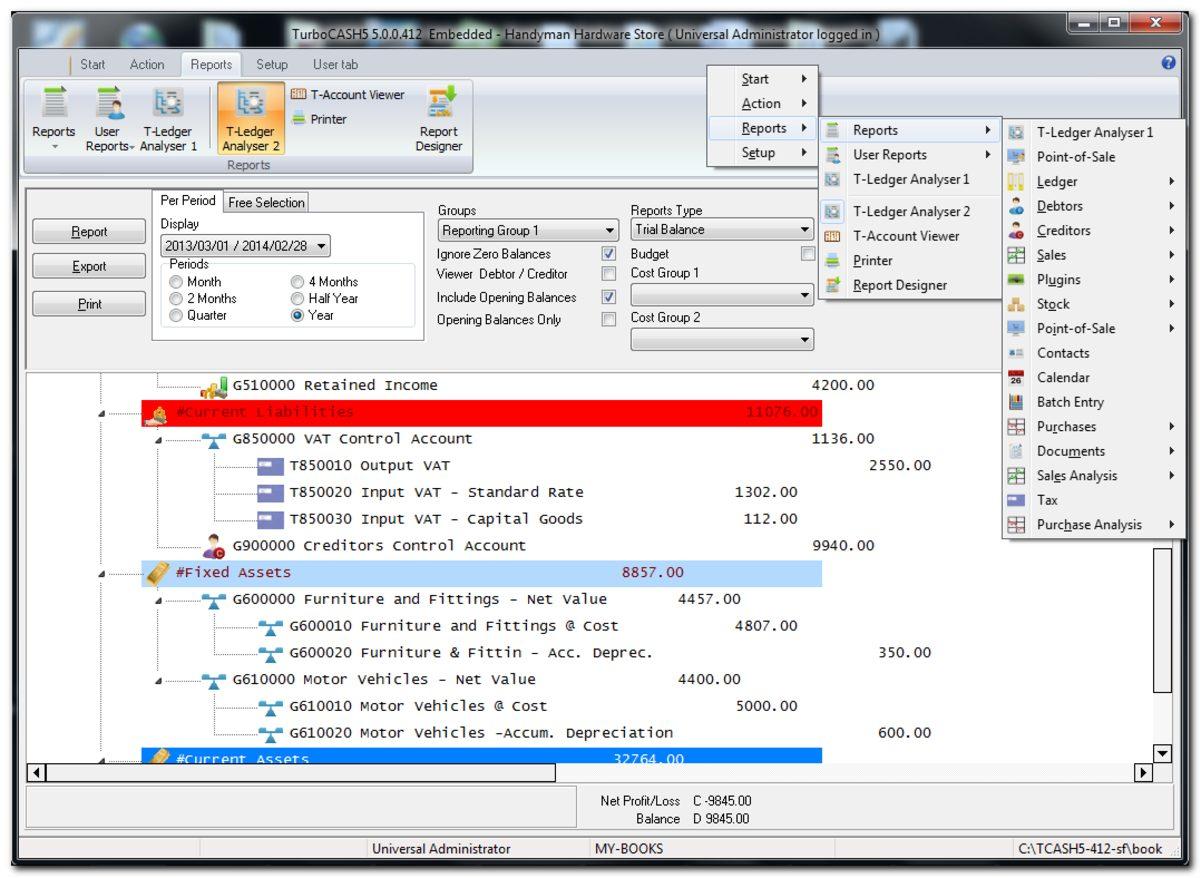Select the Quarter period radio button
Screen dimensions: 1200x878
pos(177,316)
